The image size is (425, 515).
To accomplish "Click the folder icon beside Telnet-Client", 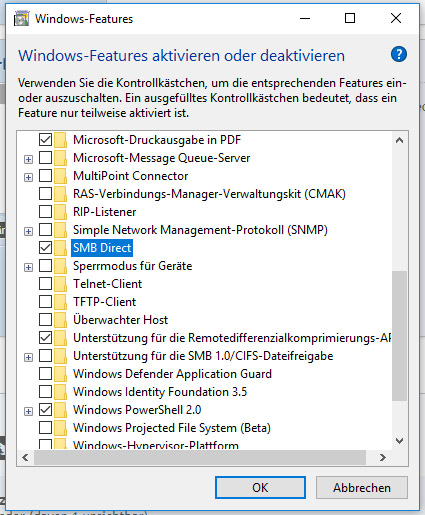I will [x=61, y=284].
